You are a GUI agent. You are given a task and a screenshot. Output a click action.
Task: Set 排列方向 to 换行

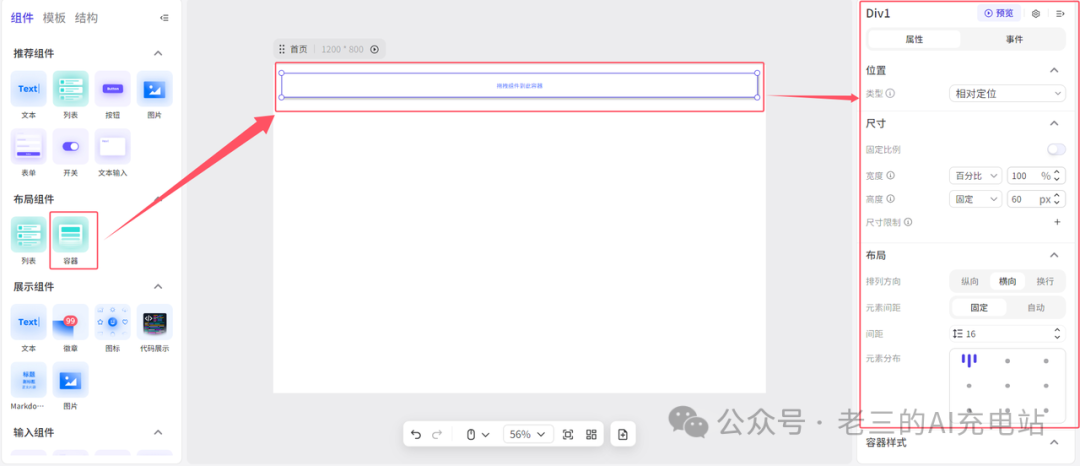click(1045, 281)
